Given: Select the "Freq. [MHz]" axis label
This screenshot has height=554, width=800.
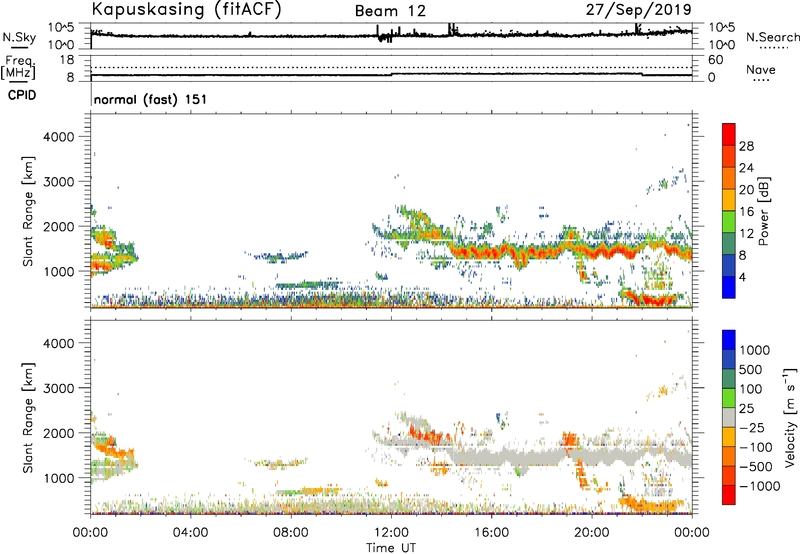Looking at the screenshot, I should (18, 67).
